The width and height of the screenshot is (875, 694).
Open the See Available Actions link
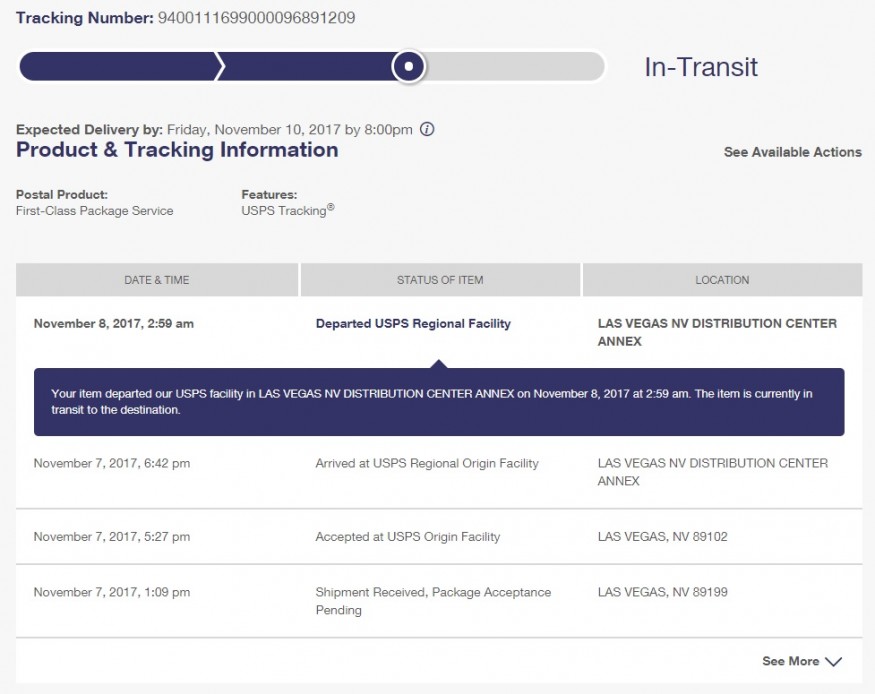click(x=792, y=152)
